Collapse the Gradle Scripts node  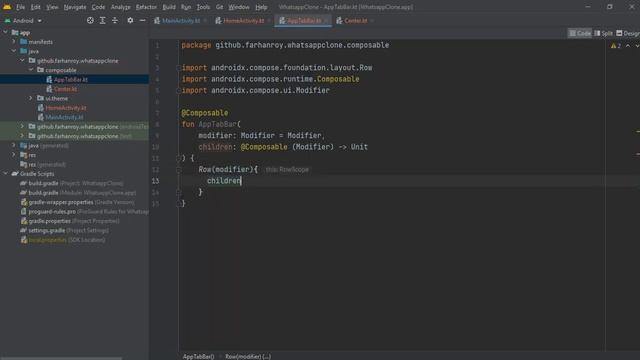5,174
